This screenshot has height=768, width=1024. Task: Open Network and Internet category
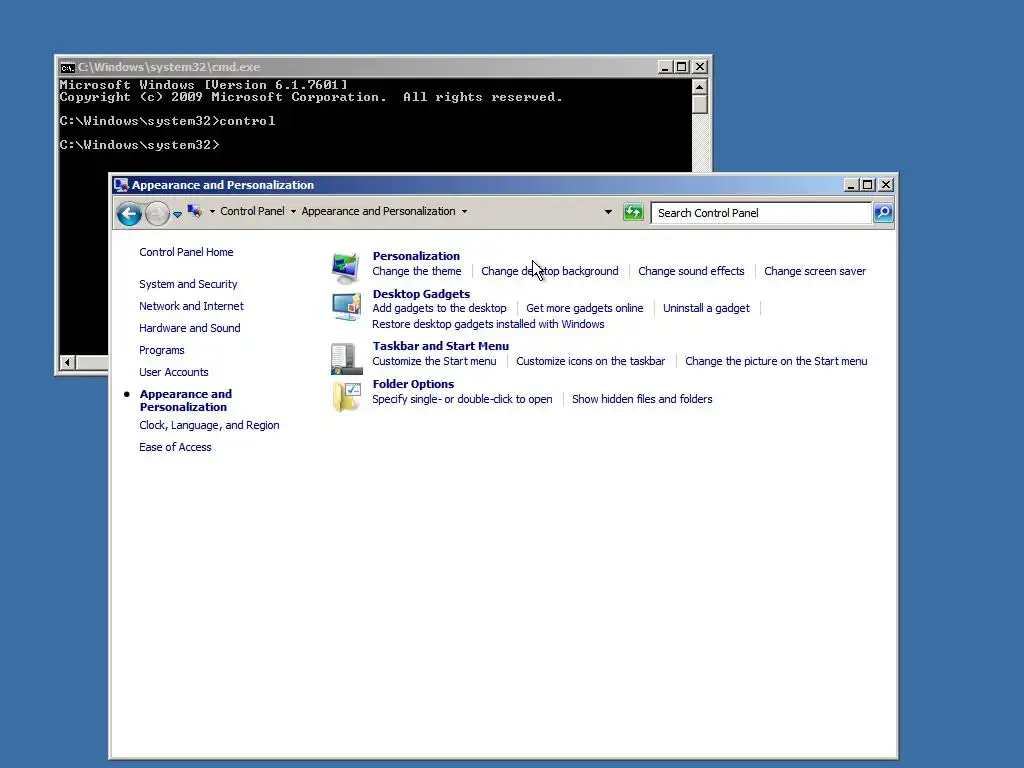pyautogui.click(x=191, y=306)
